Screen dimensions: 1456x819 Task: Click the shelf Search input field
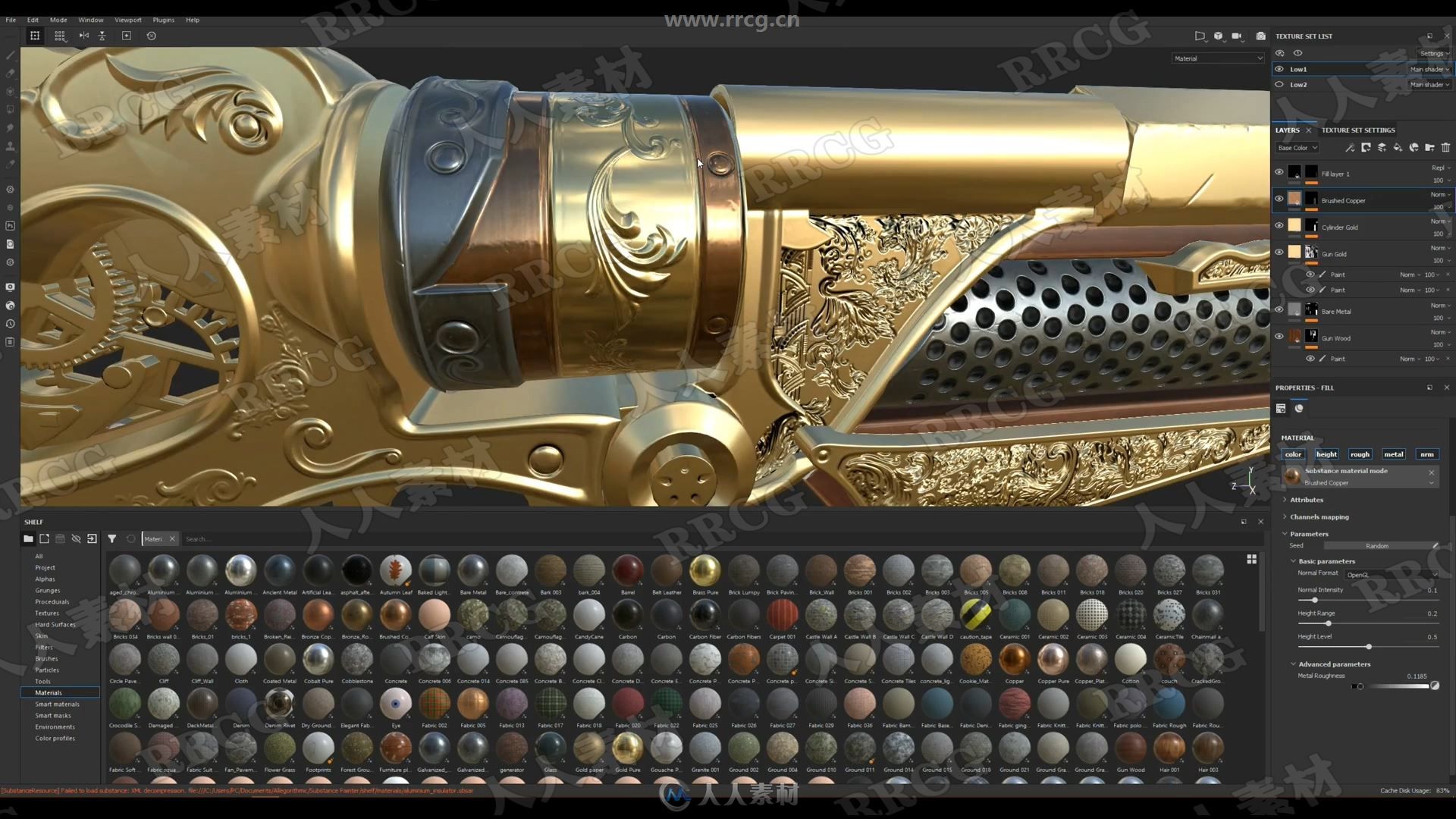pos(713,539)
